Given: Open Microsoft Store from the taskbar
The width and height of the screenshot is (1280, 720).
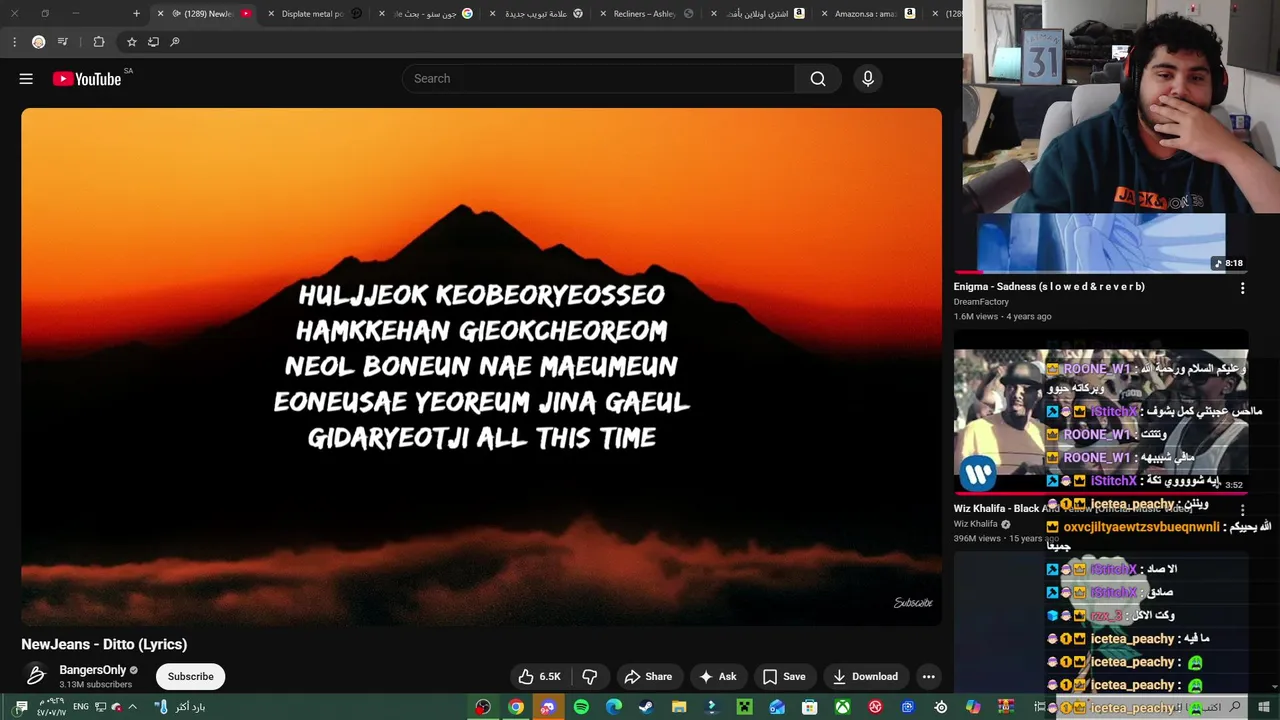Looking at the screenshot, I should [810, 707].
